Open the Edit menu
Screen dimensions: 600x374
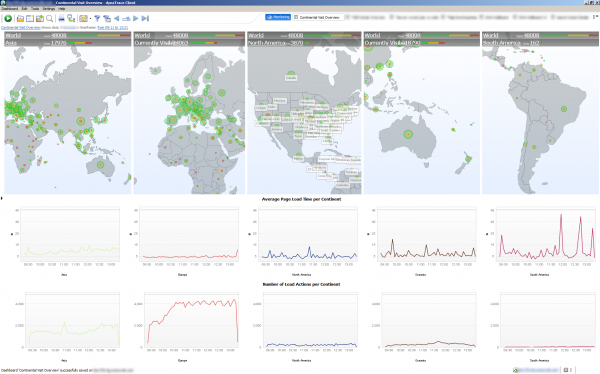click(x=24, y=8)
